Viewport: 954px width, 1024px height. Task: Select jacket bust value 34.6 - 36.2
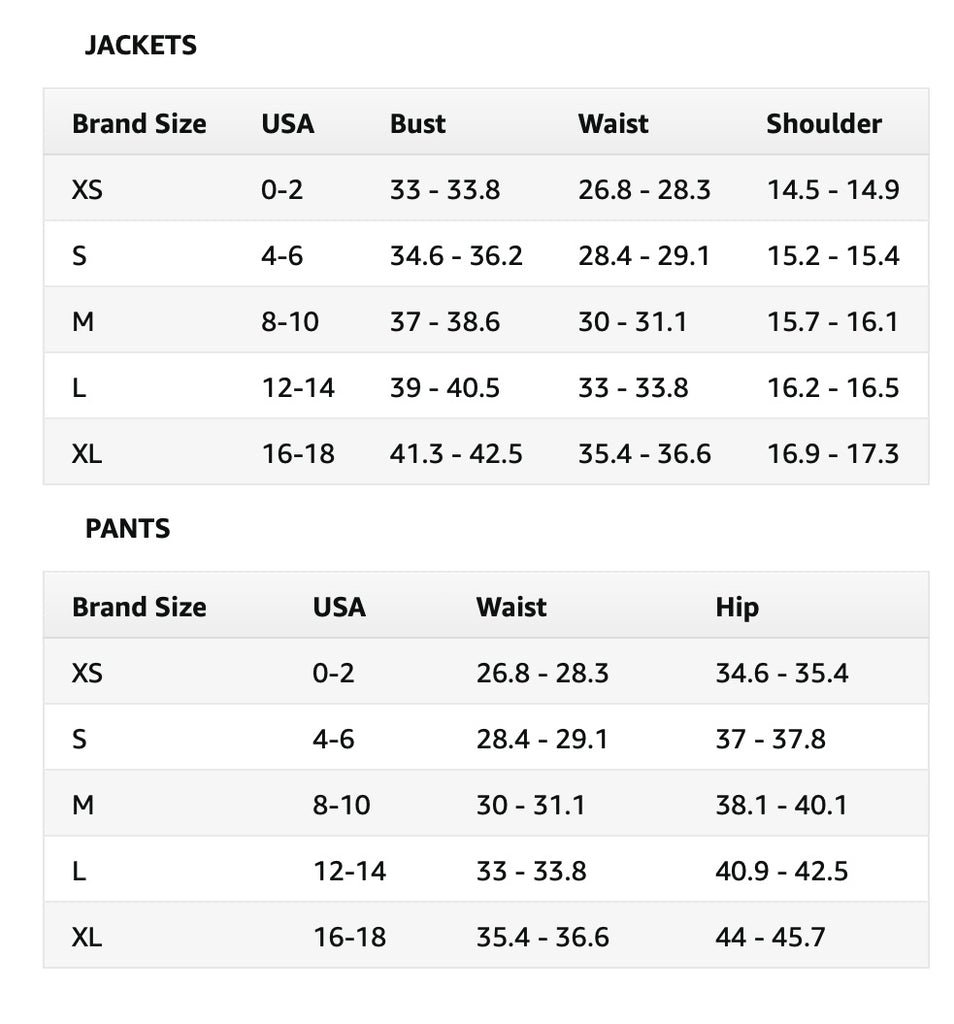click(456, 255)
